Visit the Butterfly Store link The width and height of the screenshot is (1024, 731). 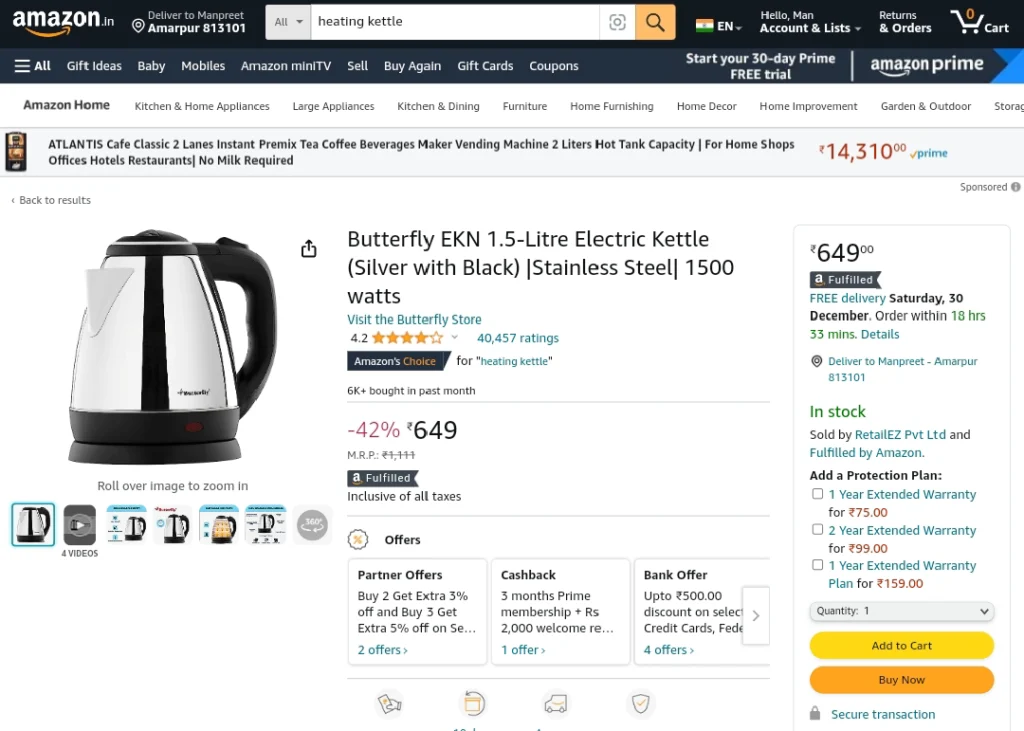pyautogui.click(x=414, y=319)
